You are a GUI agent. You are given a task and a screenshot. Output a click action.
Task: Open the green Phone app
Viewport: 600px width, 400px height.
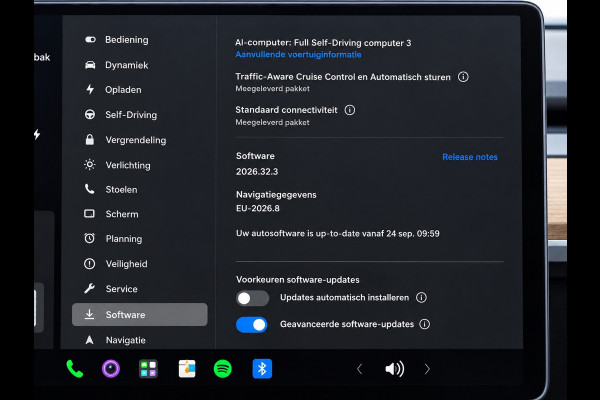click(75, 369)
